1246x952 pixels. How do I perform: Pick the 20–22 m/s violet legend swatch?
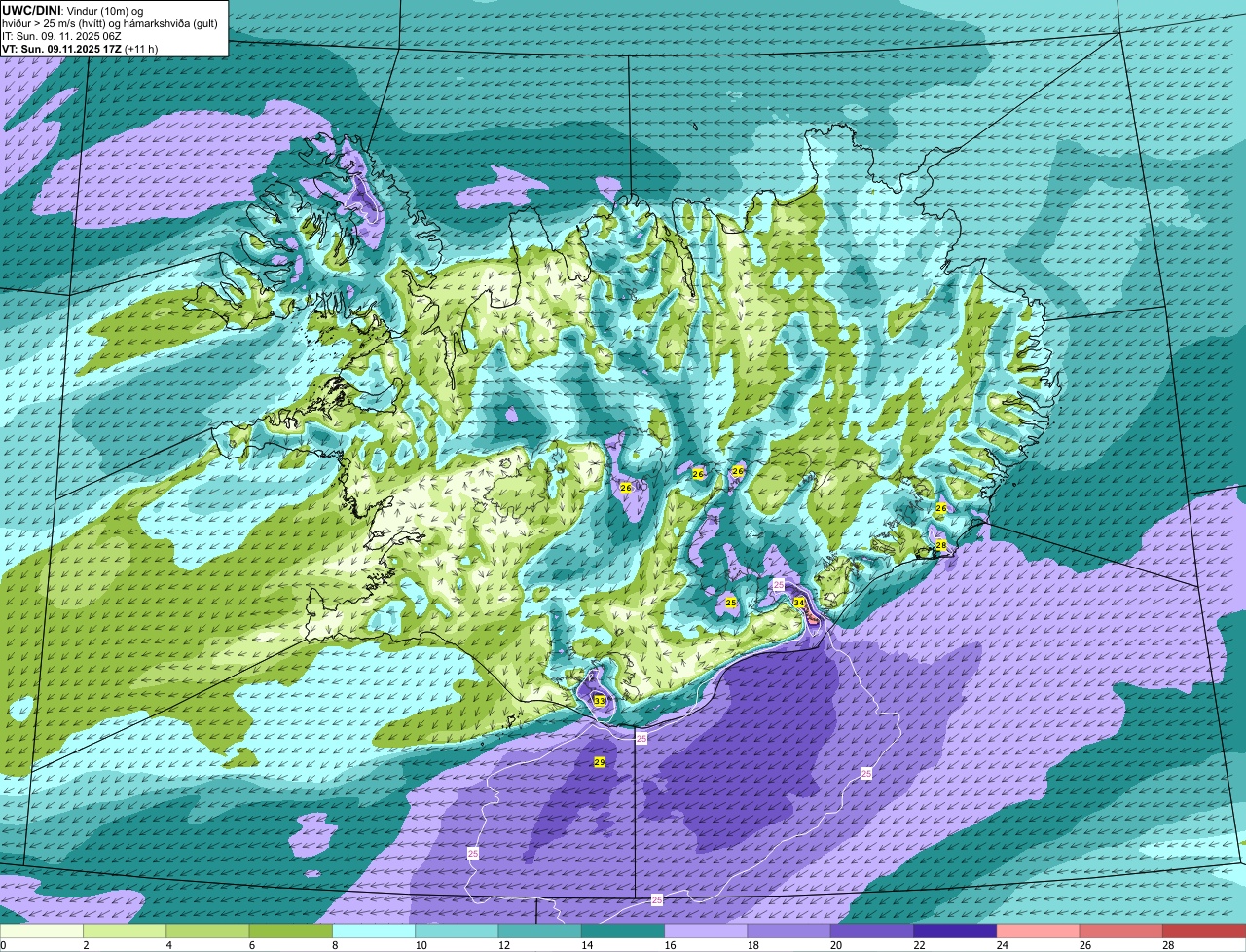click(x=872, y=931)
